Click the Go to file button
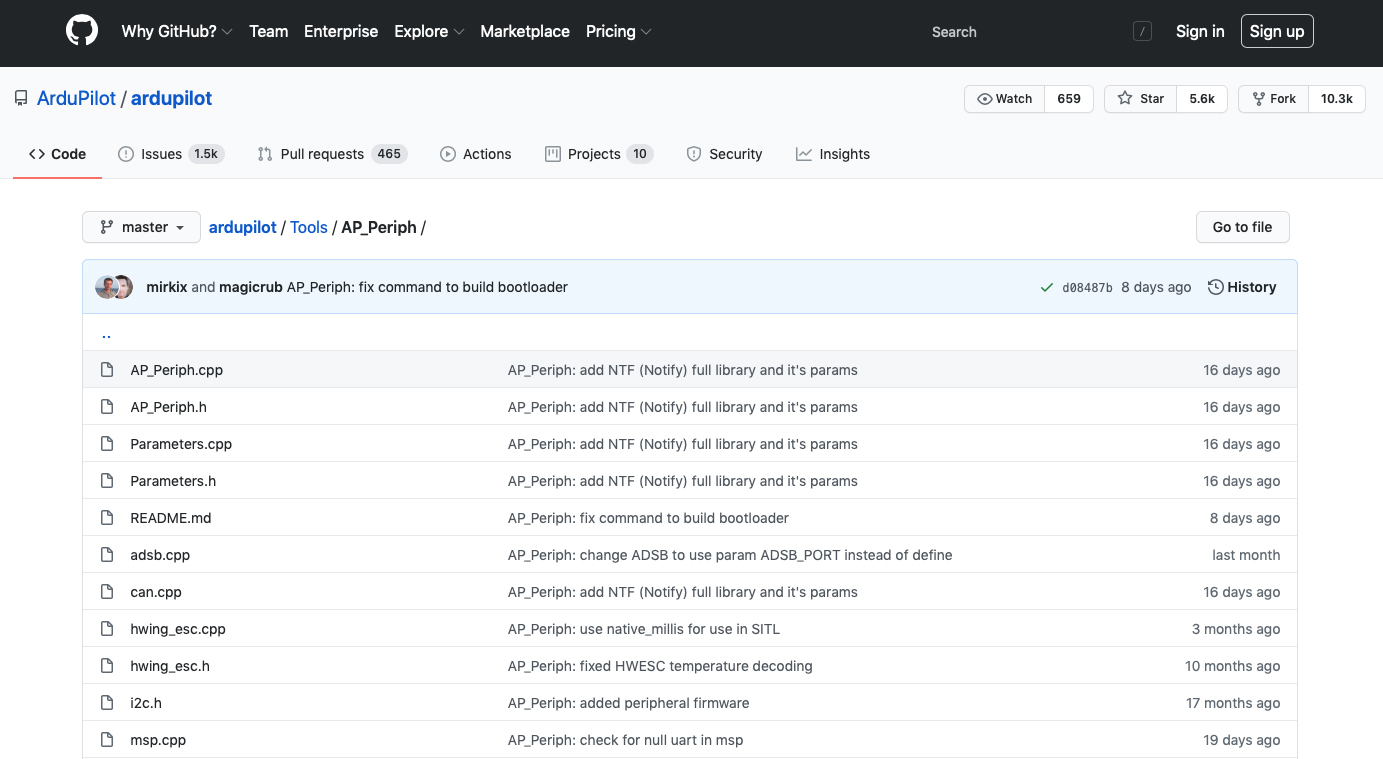Viewport: 1383px width, 759px height. click(1243, 227)
